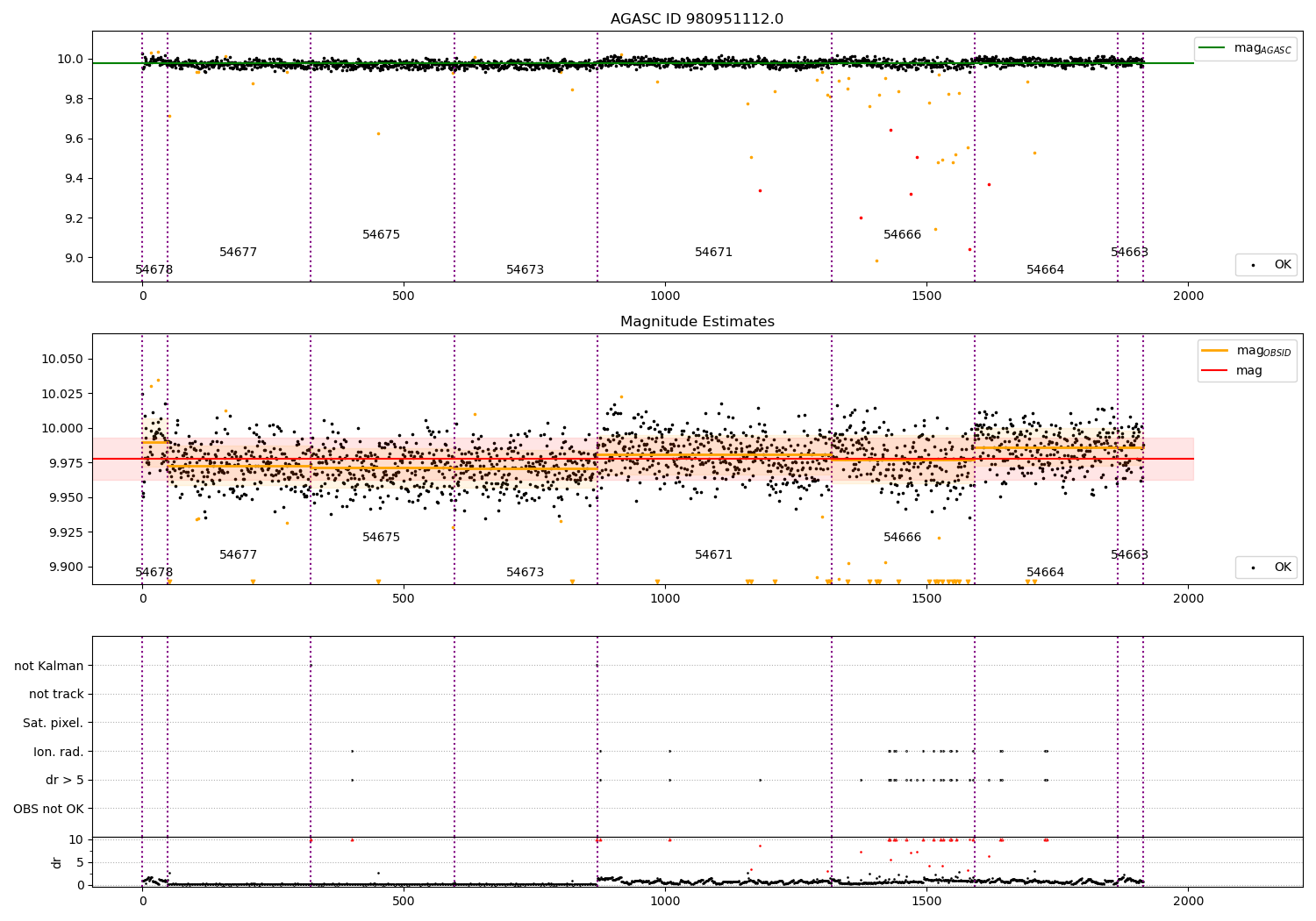Click the y-axis tick '10.050'

tap(62, 359)
